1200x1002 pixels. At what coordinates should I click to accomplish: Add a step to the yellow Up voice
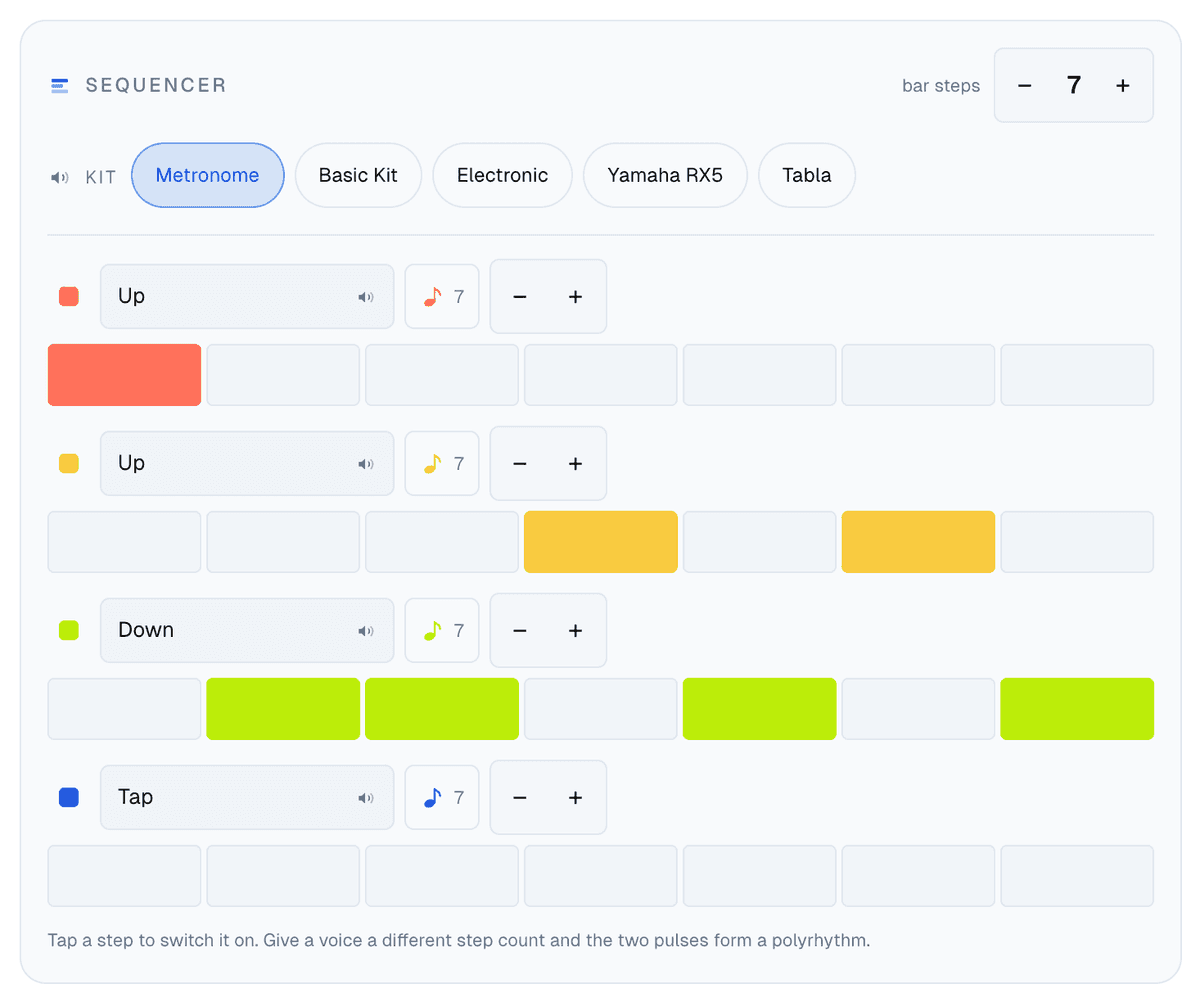[575, 463]
